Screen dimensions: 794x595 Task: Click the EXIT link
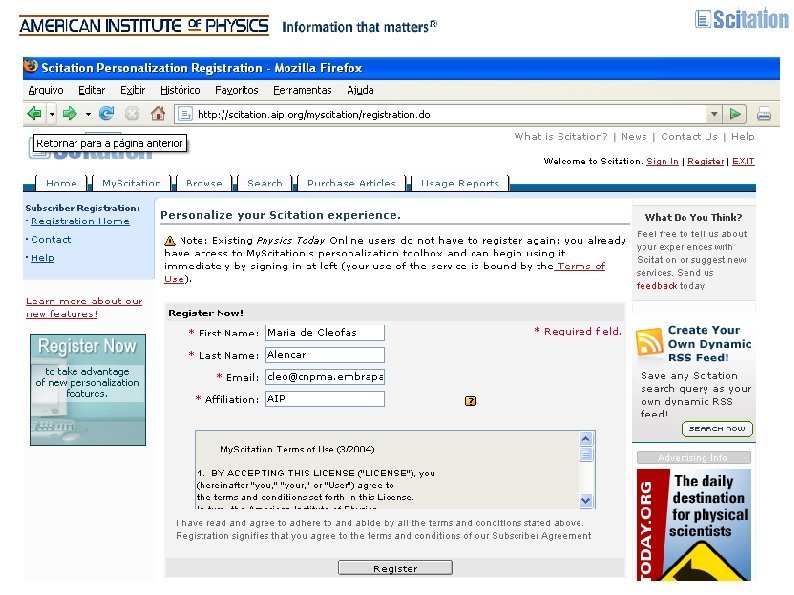743,161
